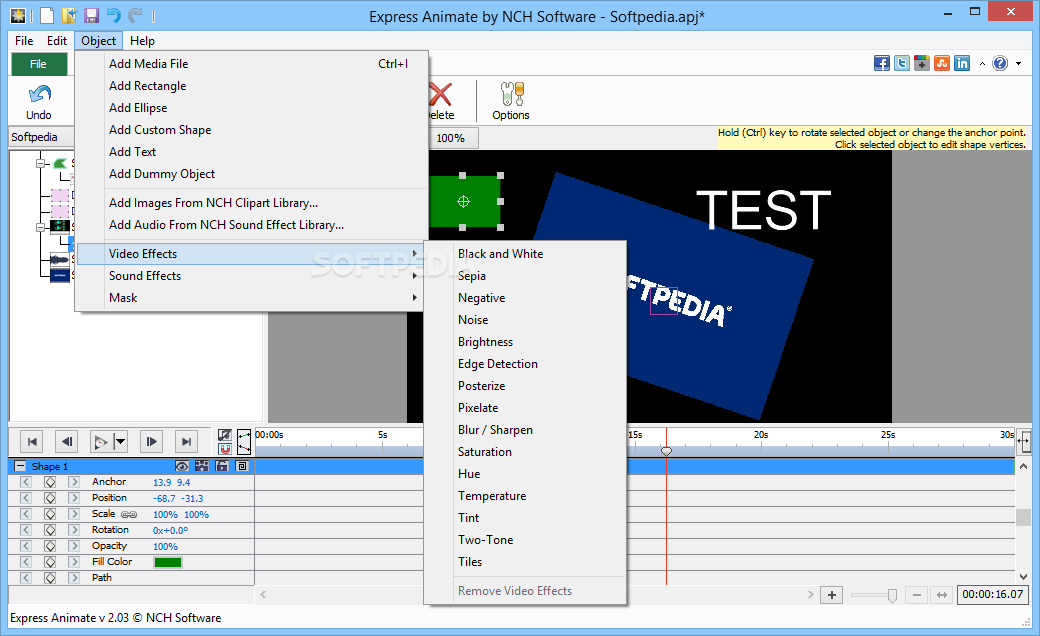Click the blue Help question mark icon
1040x636 pixels.
point(1000,63)
